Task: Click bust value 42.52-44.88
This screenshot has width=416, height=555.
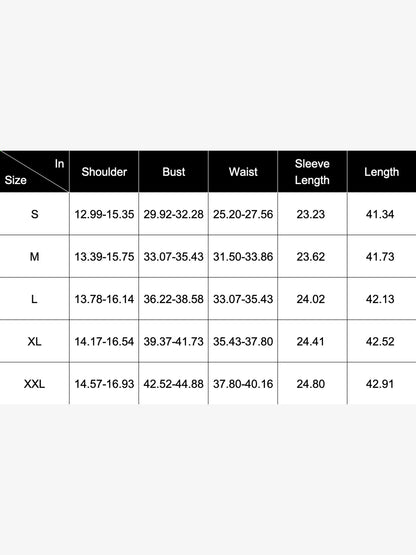Action: click(173, 384)
